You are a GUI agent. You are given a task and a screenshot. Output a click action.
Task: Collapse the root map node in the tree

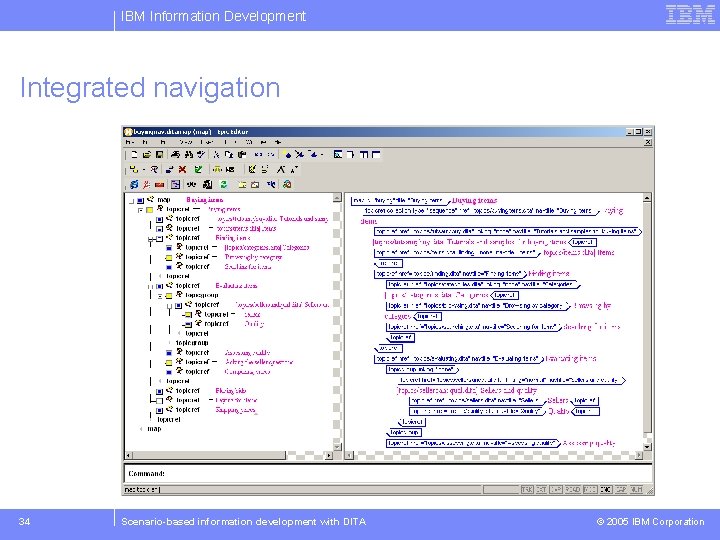[132, 201]
